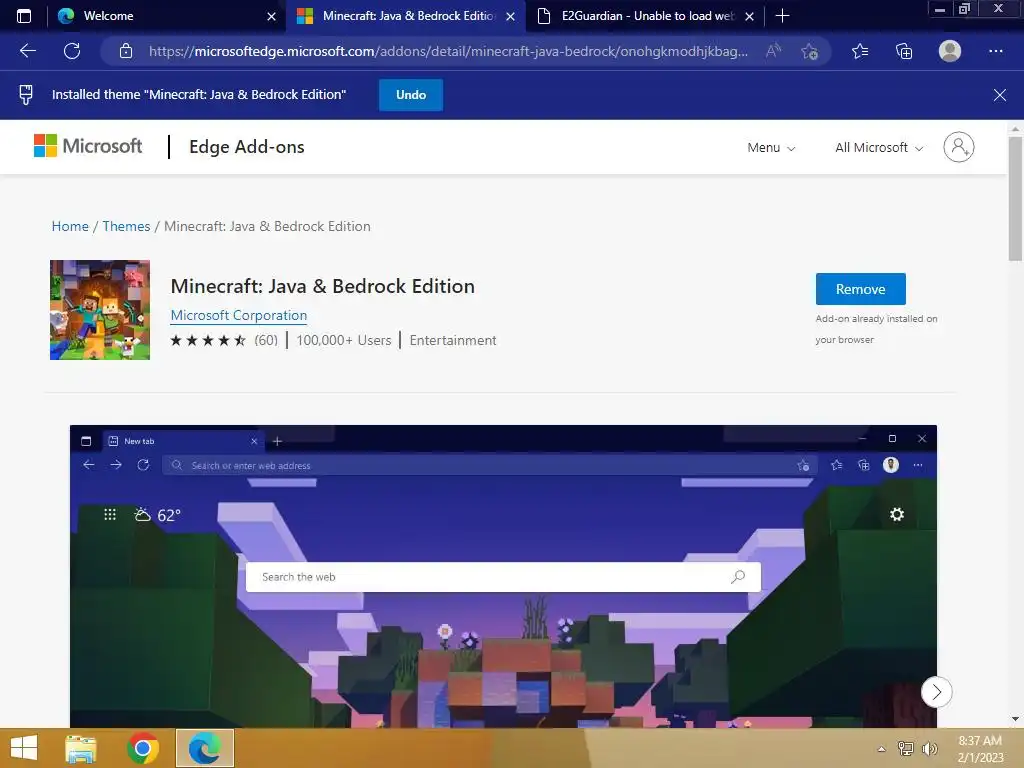This screenshot has width=1024, height=768.
Task: Open the clock showing 8:37 AM
Action: tap(980, 749)
